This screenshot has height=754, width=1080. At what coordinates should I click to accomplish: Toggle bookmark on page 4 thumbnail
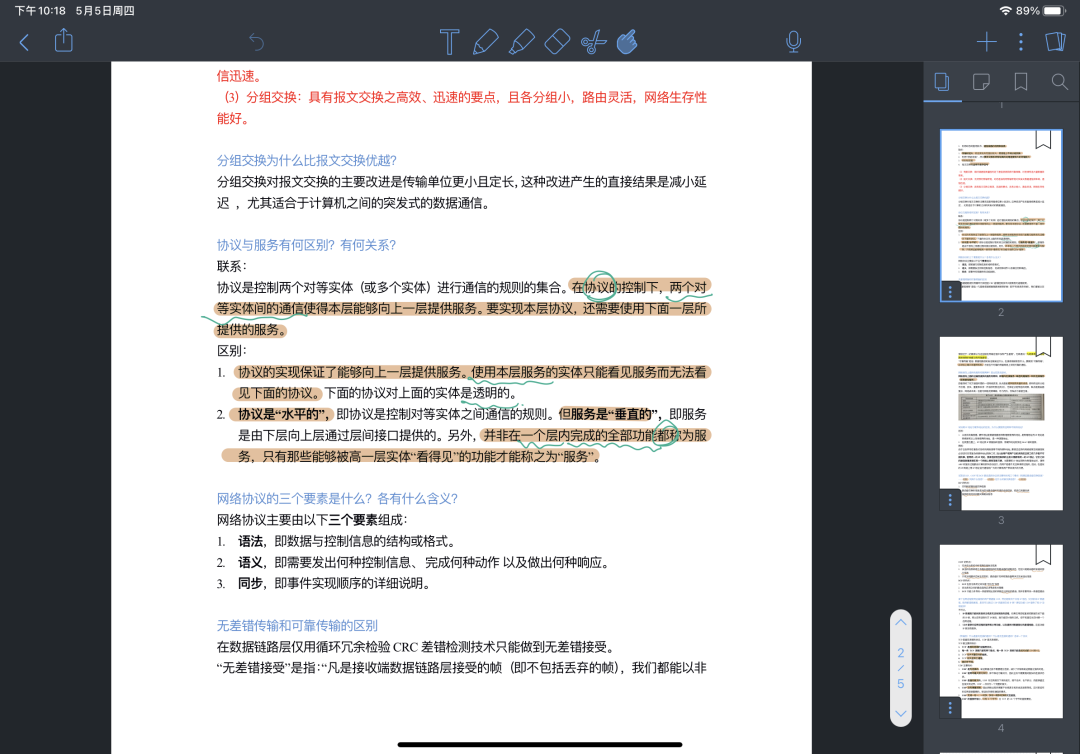1043,554
